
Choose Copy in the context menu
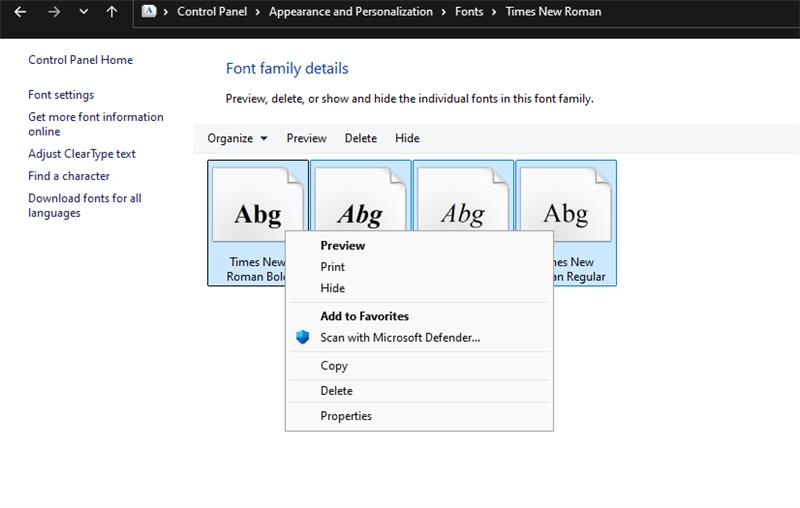pos(419,366)
